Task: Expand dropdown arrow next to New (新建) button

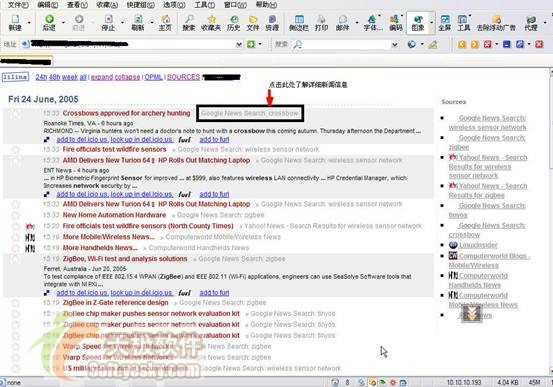Action: pos(29,23)
